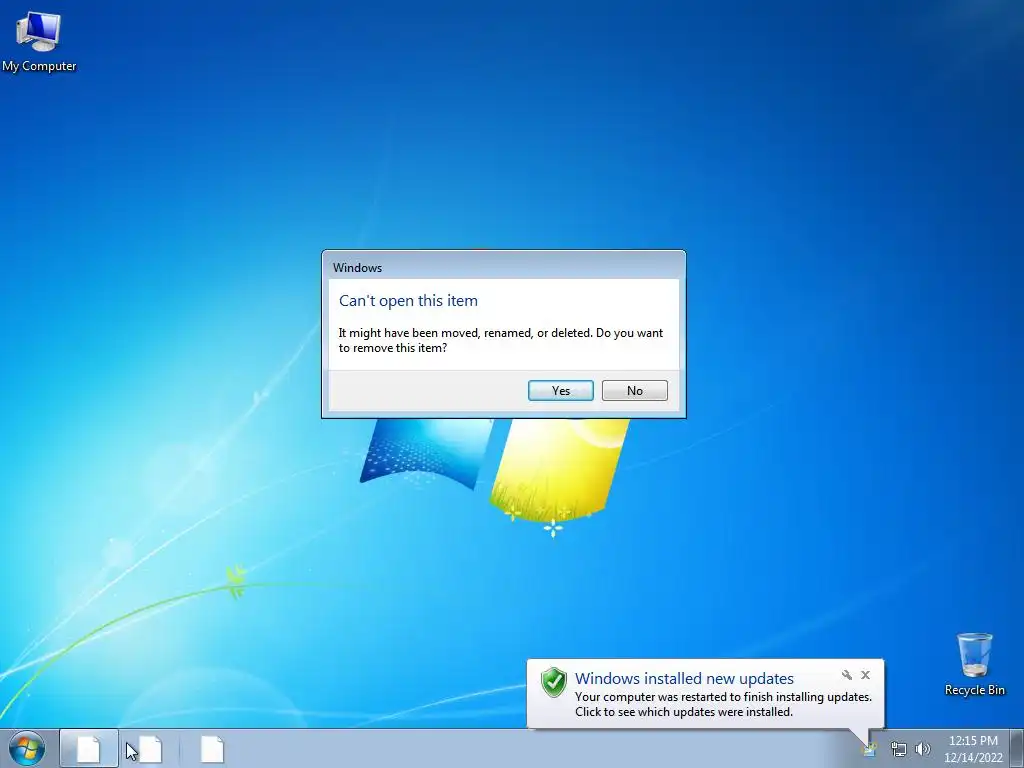Open the Windows Start menu orb

(x=26, y=748)
